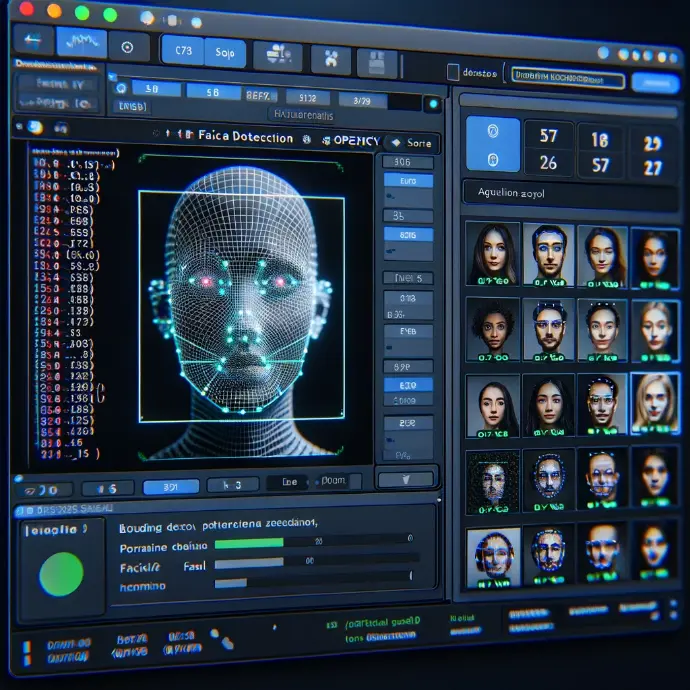Click the 57 over 26 counter tile
690x690 pixels.
[548, 150]
